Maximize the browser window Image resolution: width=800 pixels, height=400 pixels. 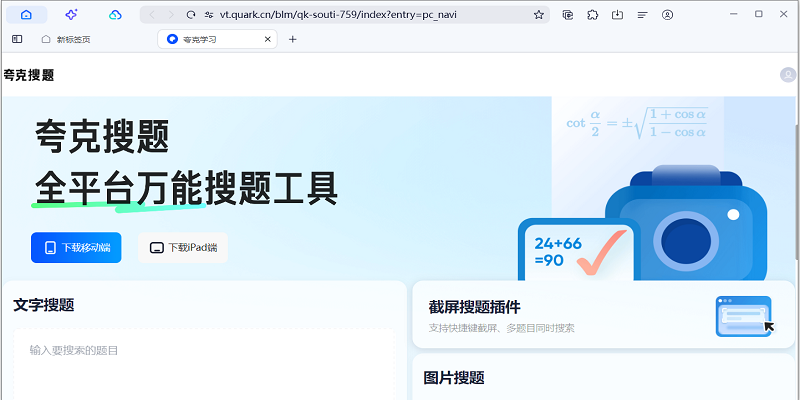coord(759,14)
